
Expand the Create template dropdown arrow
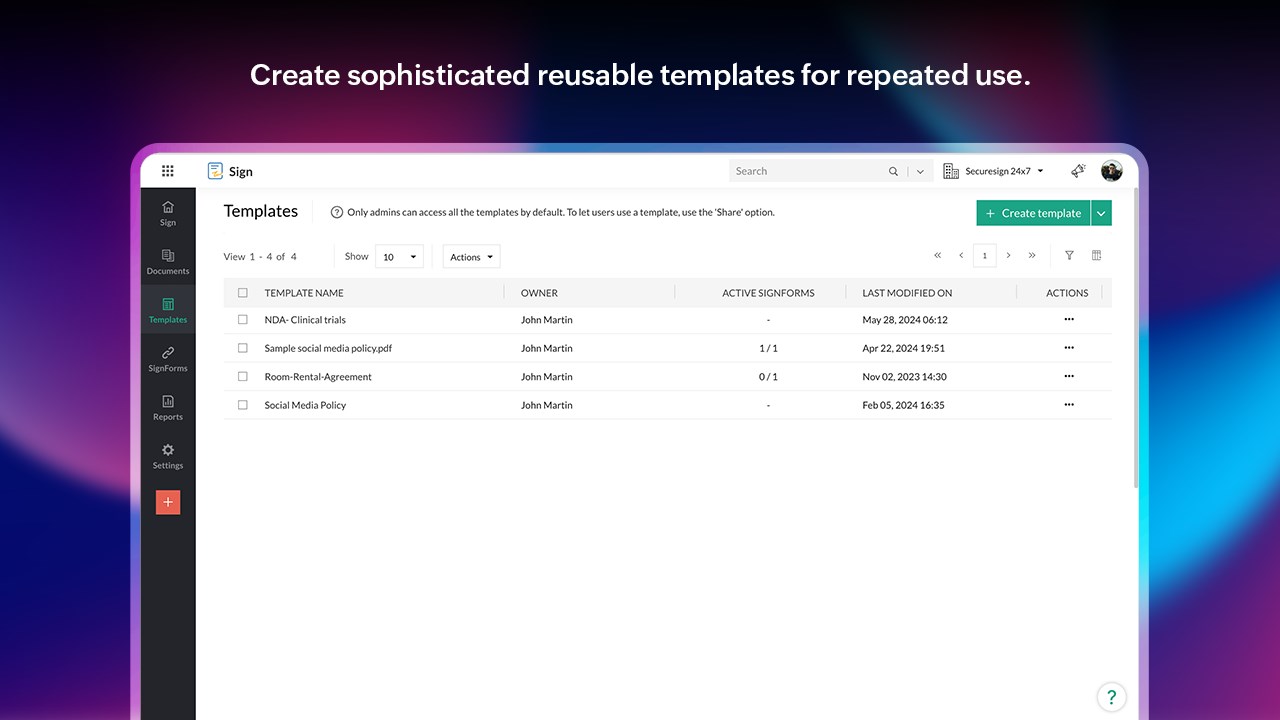pyautogui.click(x=1101, y=213)
